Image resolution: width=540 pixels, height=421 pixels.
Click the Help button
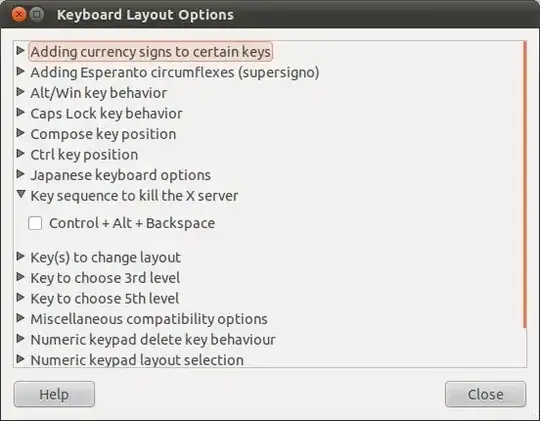(x=54, y=394)
